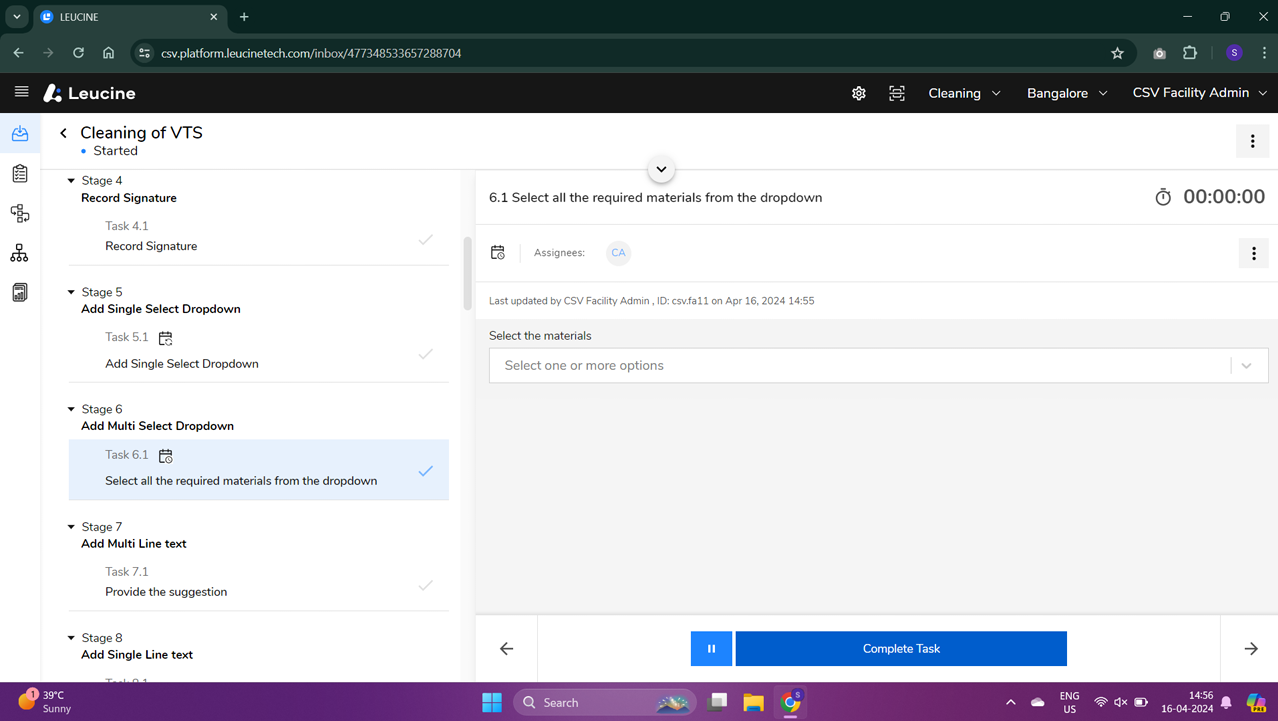Click the checkmark beside Task 4.1
The width and height of the screenshot is (1278, 721).
coord(426,239)
